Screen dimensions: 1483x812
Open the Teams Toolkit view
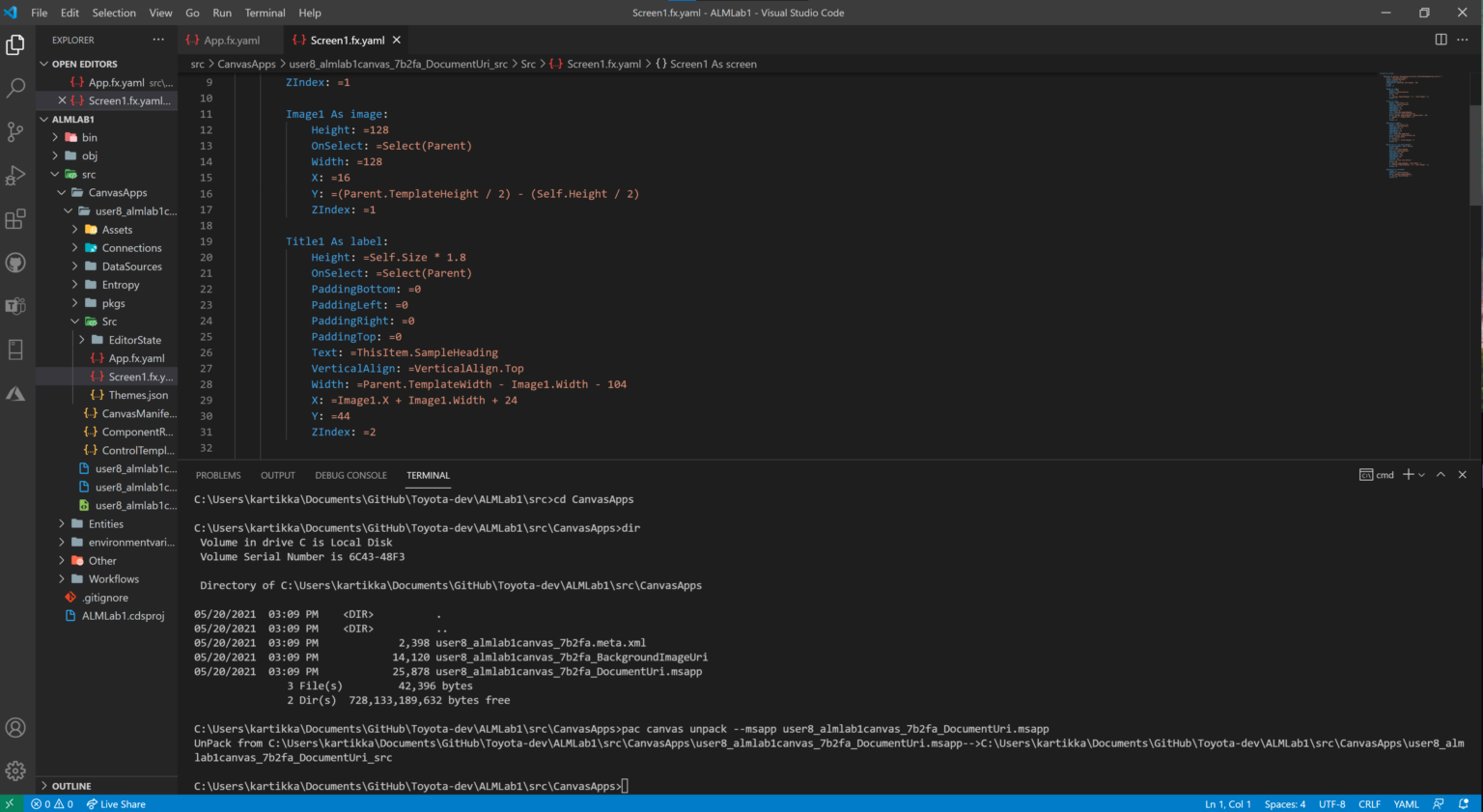tap(15, 305)
